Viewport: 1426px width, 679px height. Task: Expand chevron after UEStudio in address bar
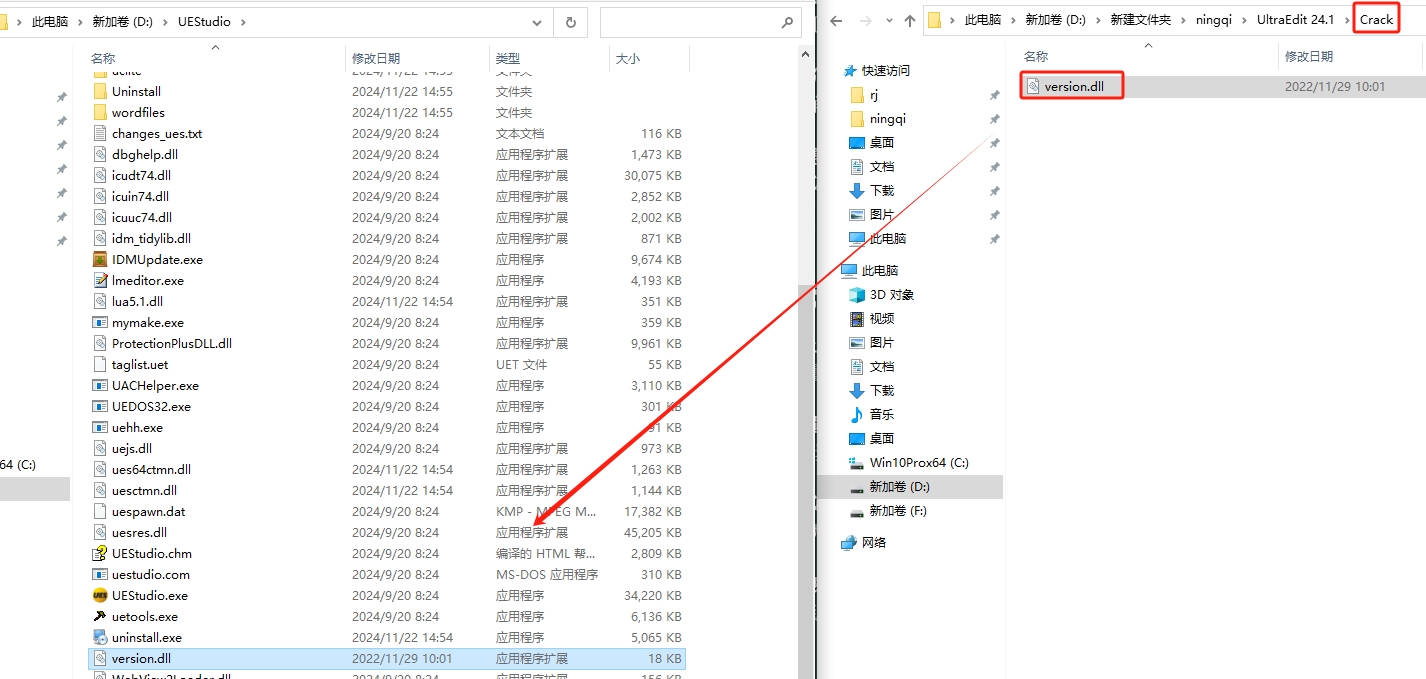(243, 21)
